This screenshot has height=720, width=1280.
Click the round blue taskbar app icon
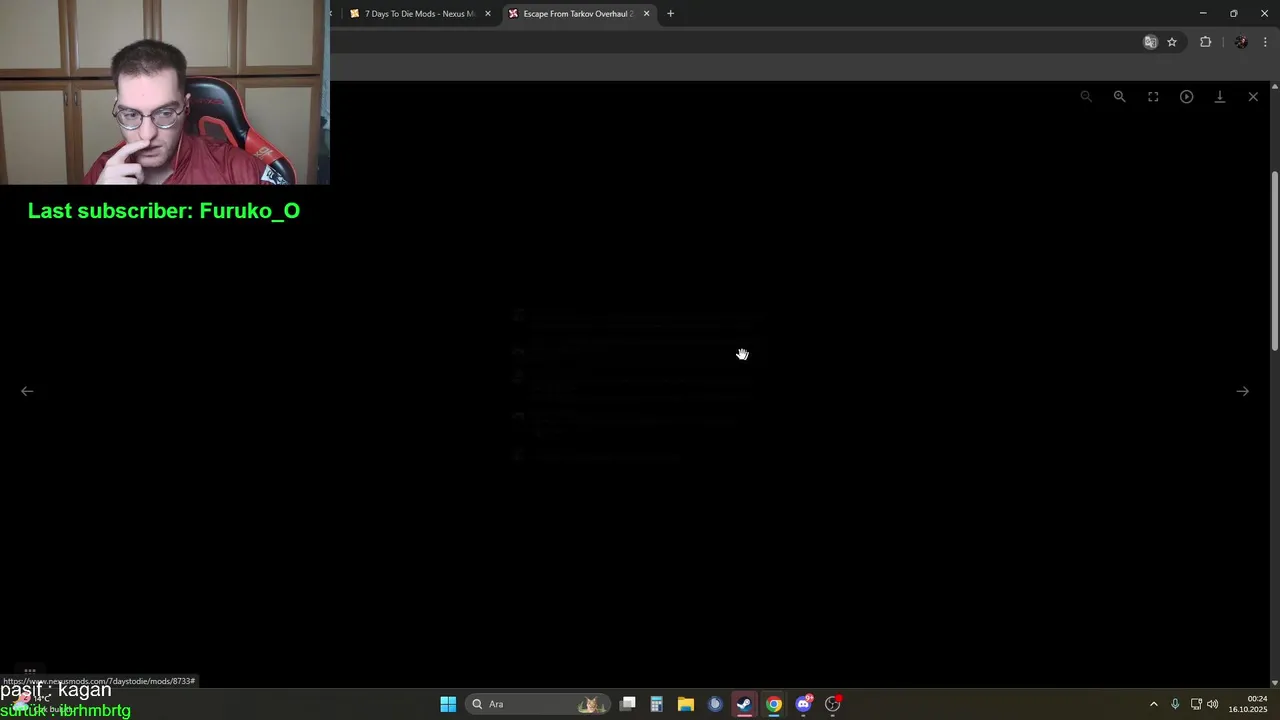click(x=714, y=704)
